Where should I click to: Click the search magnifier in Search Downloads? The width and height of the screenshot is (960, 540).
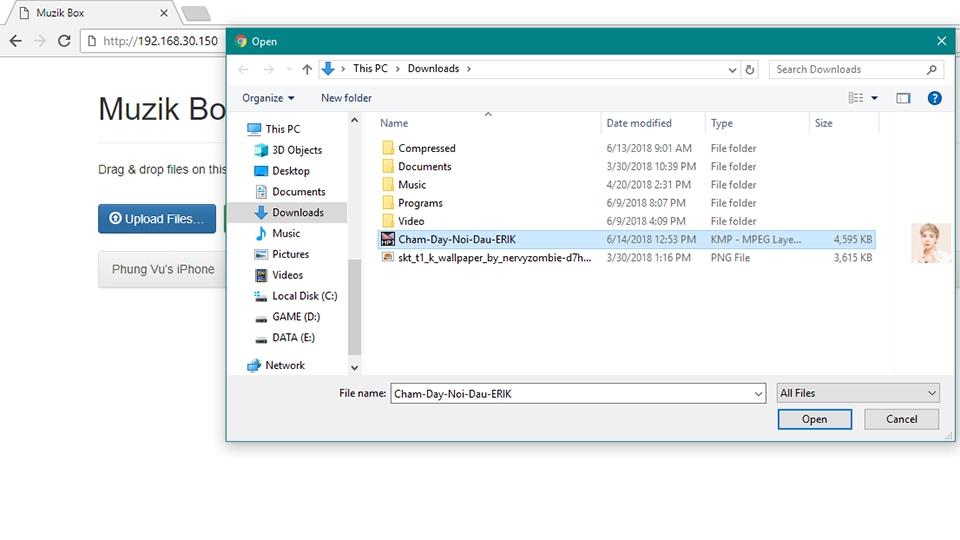click(932, 69)
